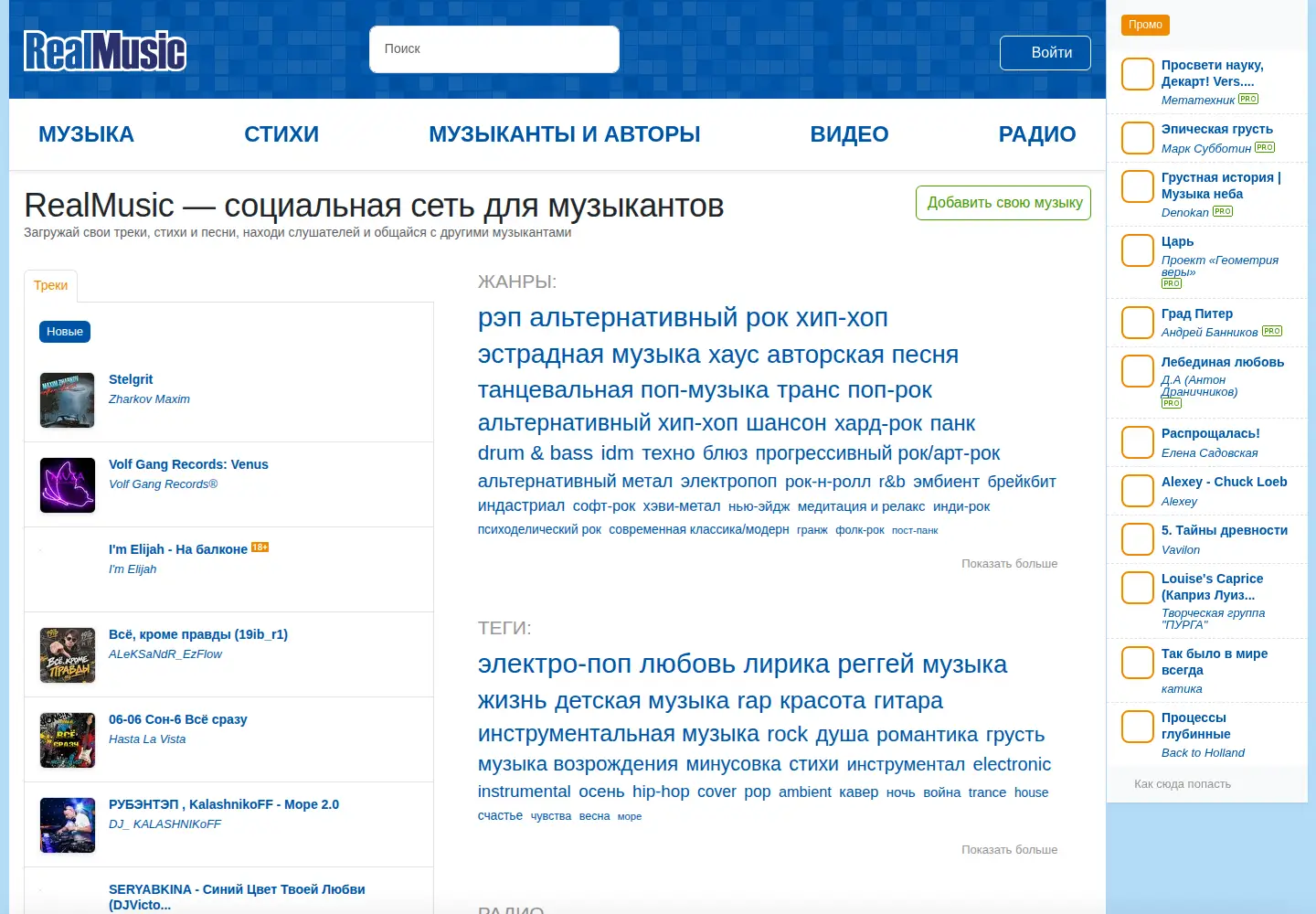This screenshot has height=914, width=1316.
Task: Click PRO badge next to Марк Субботин
Action: point(1265,147)
